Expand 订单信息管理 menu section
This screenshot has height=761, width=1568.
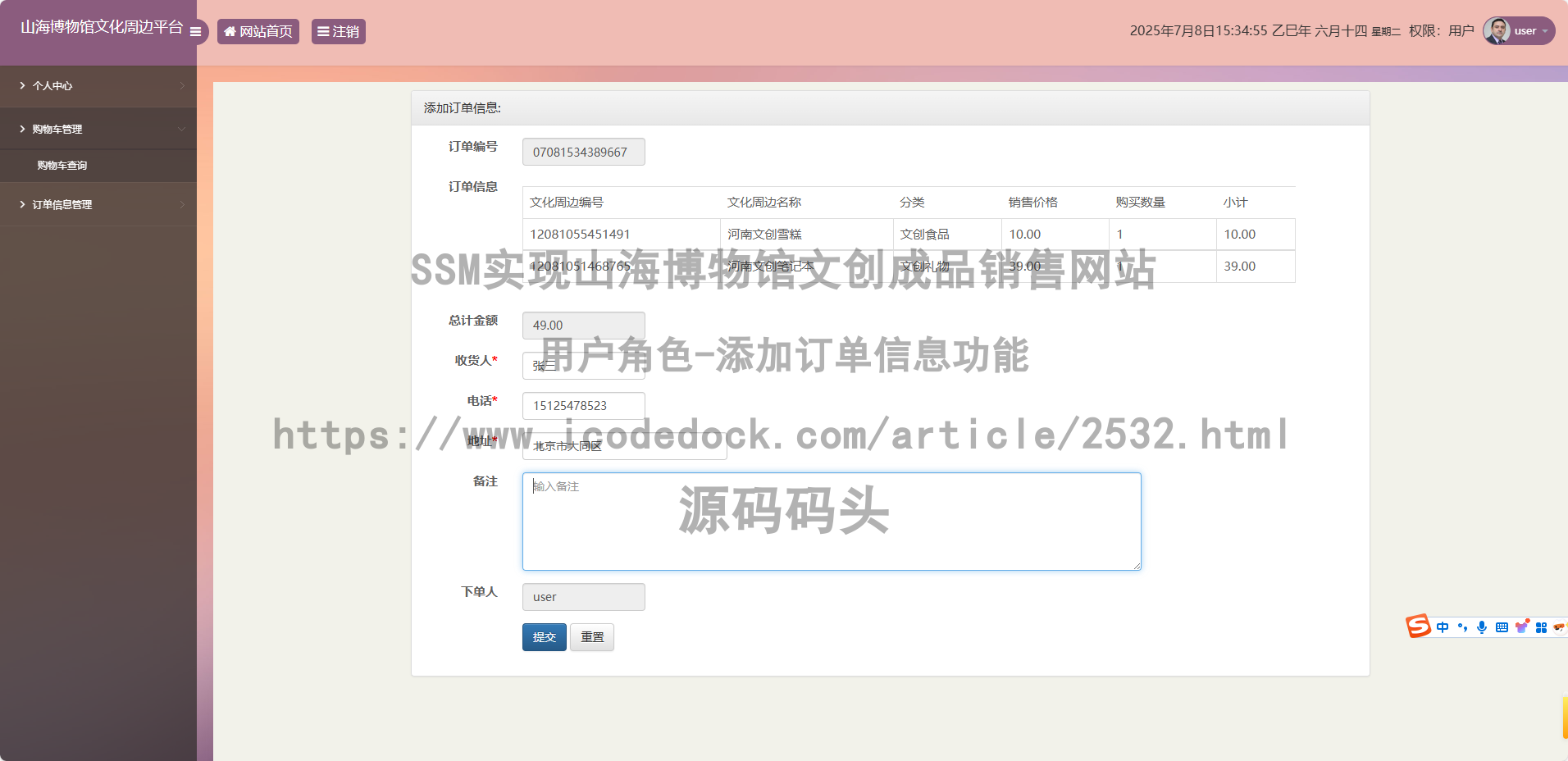coord(98,204)
